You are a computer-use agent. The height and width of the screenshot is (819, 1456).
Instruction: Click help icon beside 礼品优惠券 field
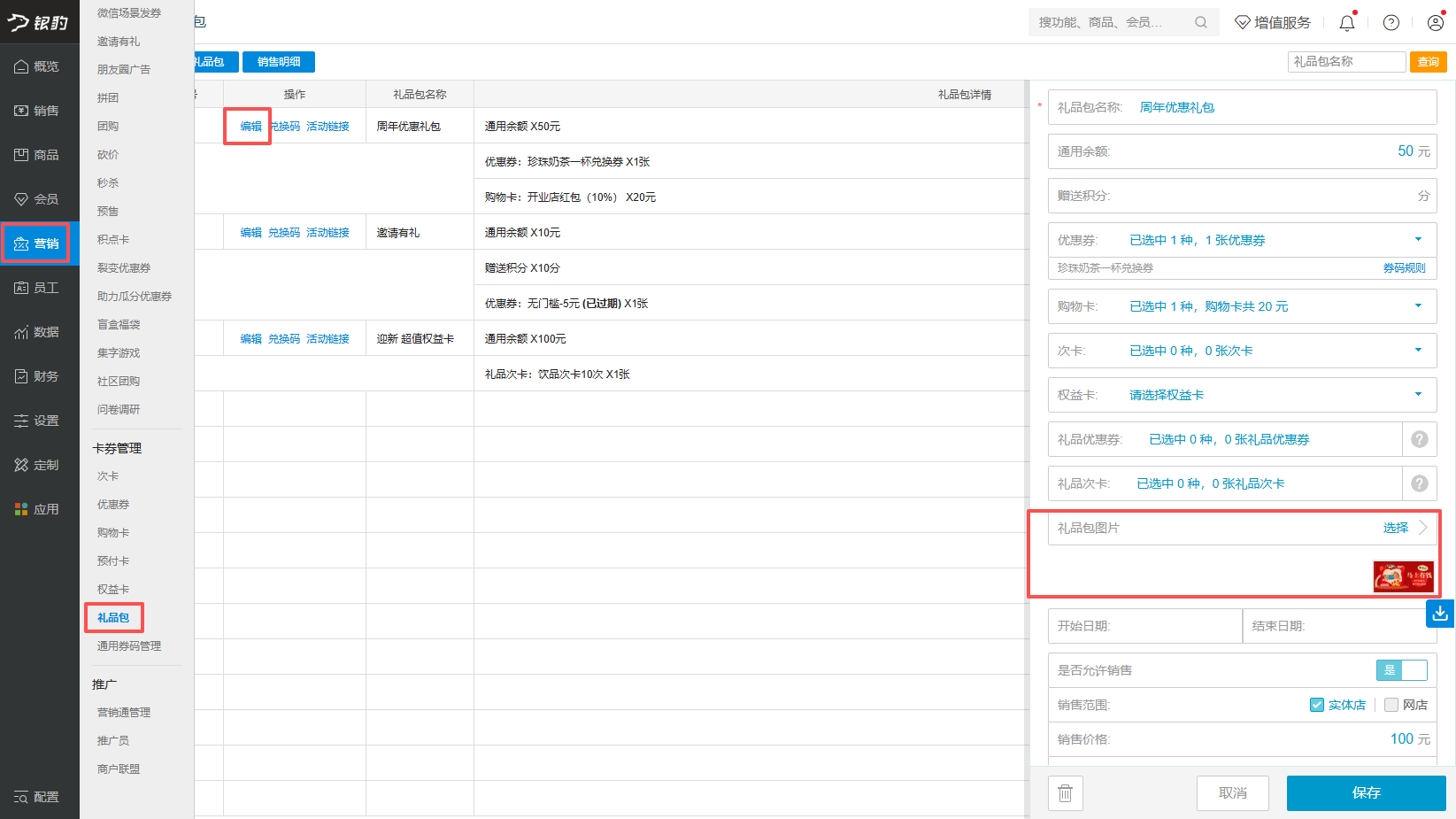coord(1419,439)
